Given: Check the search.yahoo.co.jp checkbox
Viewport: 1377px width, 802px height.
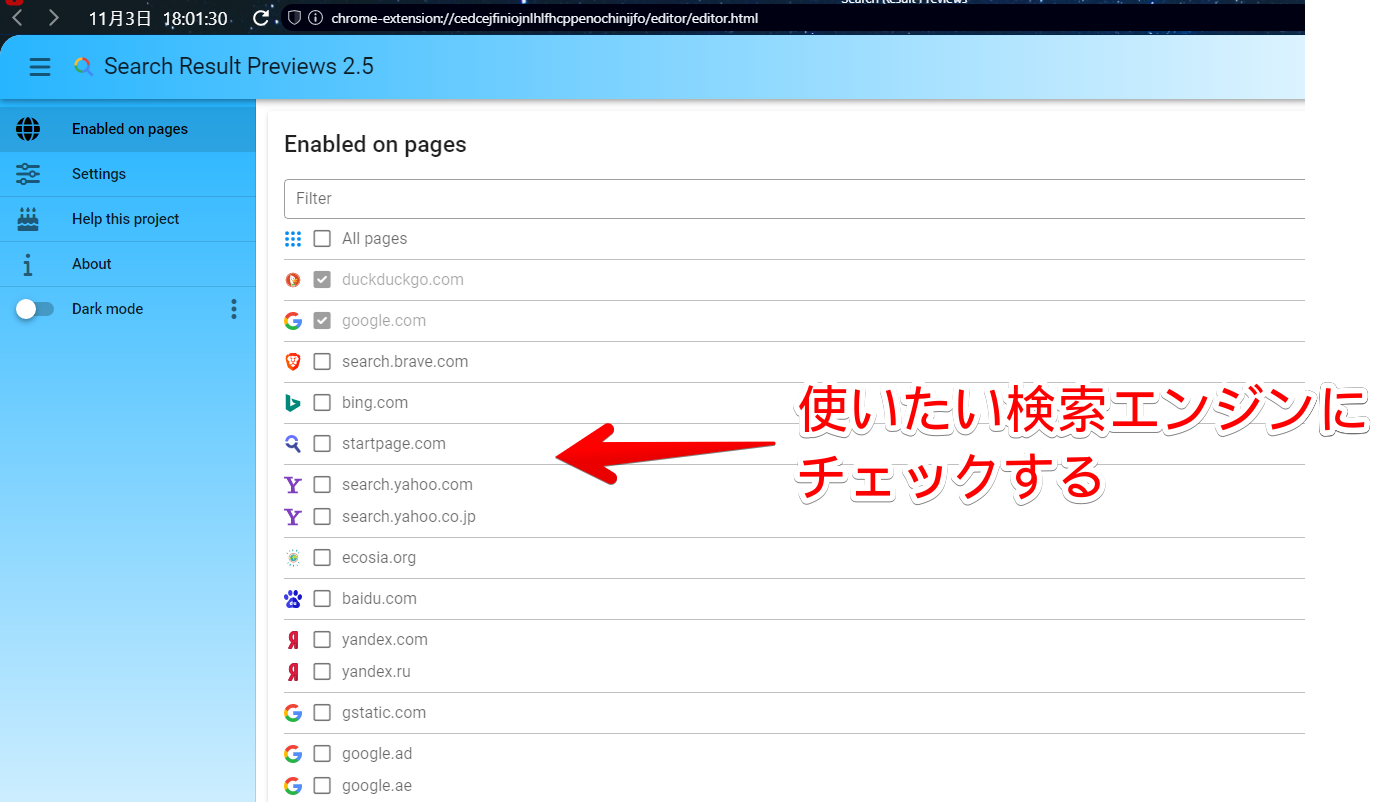Looking at the screenshot, I should coord(322,517).
